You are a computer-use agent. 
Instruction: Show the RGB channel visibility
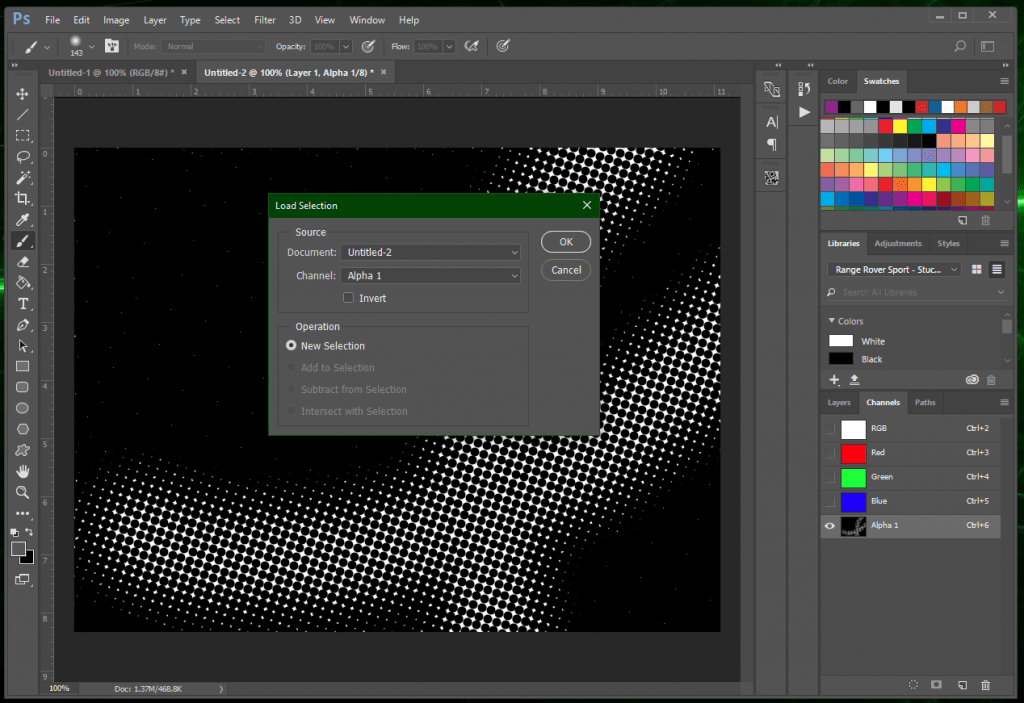(829, 429)
